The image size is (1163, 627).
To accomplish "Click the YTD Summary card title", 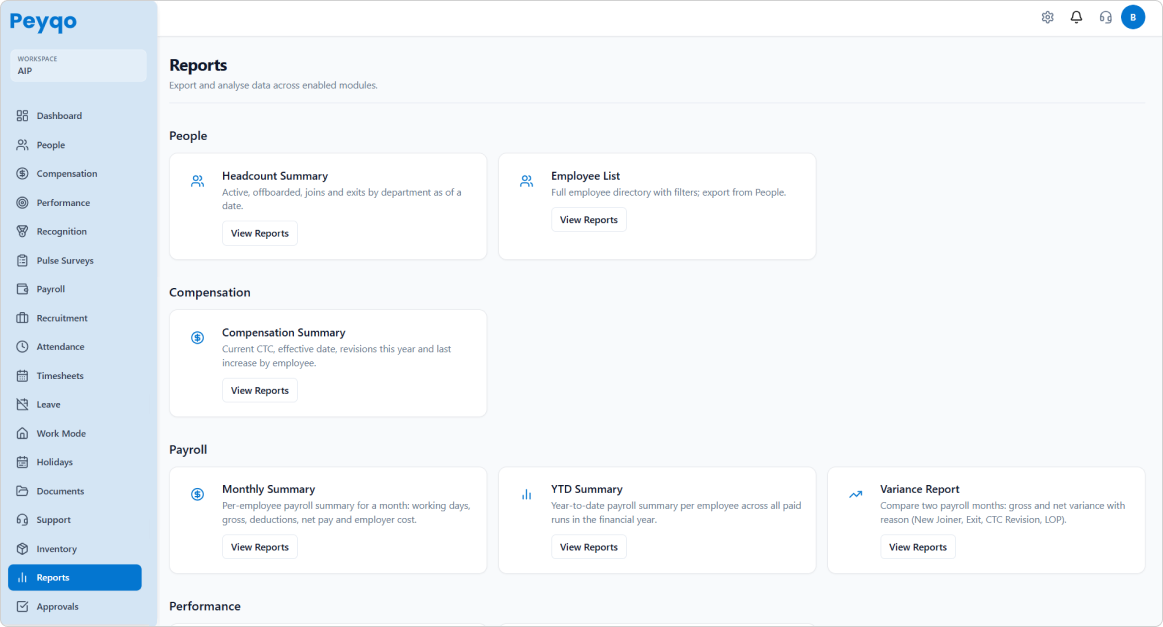I will point(587,489).
